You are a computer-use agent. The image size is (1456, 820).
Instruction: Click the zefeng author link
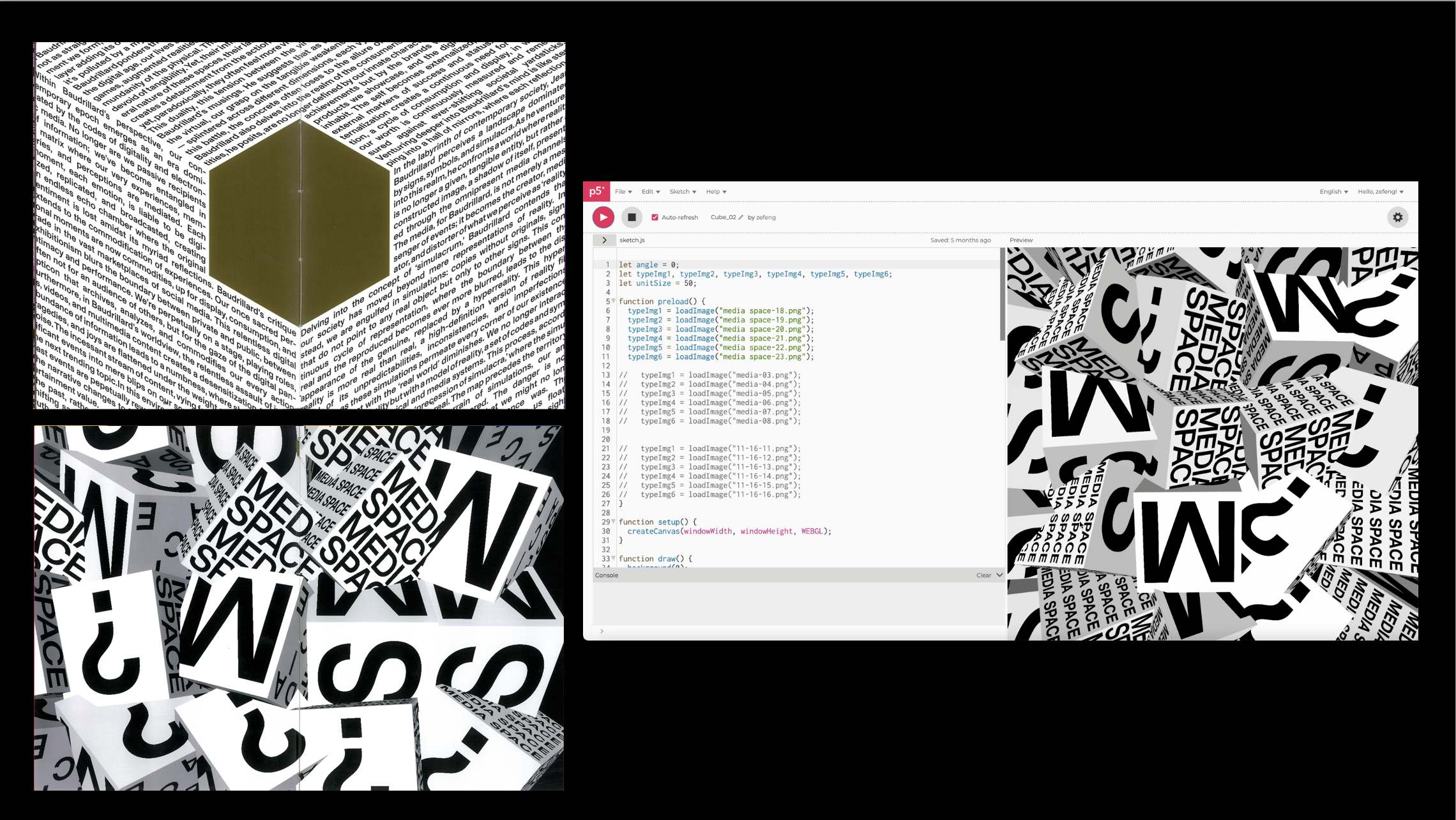pos(766,217)
